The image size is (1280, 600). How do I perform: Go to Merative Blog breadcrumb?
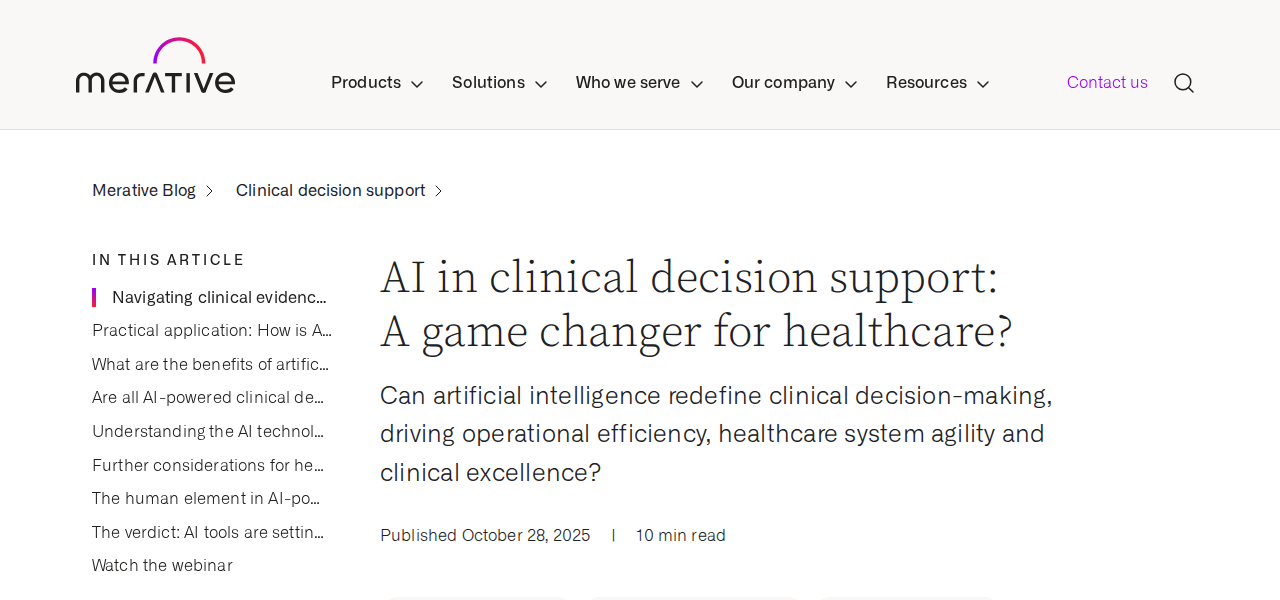click(144, 191)
